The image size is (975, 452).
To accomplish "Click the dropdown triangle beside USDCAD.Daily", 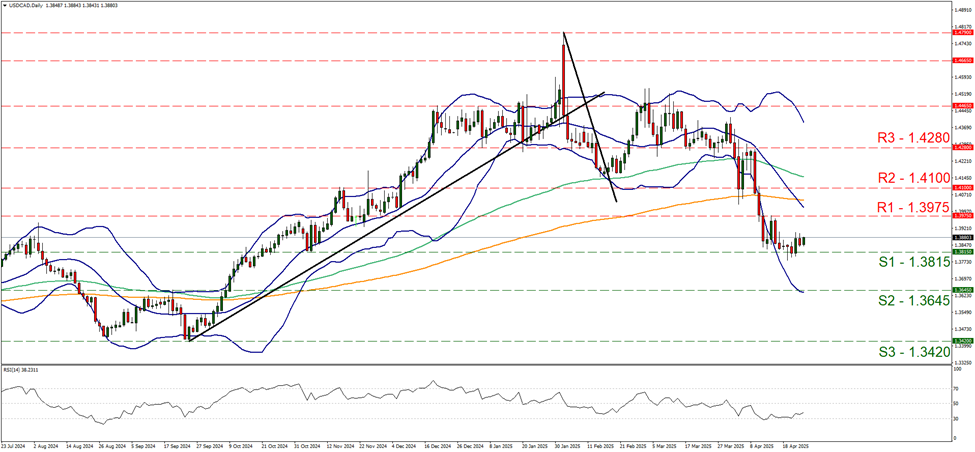I will tap(6, 6).
